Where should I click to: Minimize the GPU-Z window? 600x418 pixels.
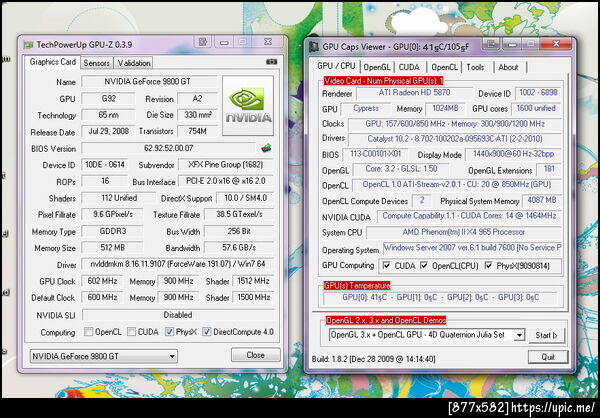(x=224, y=42)
